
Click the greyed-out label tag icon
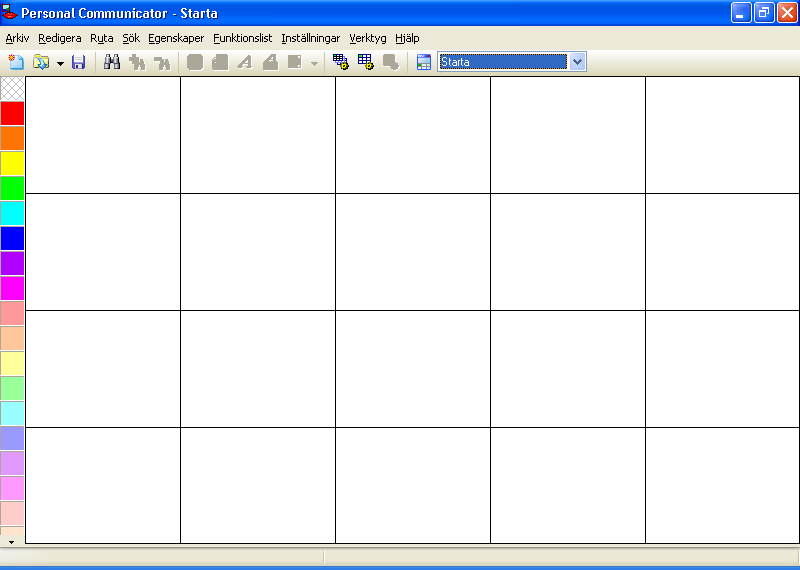pyautogui.click(x=270, y=62)
